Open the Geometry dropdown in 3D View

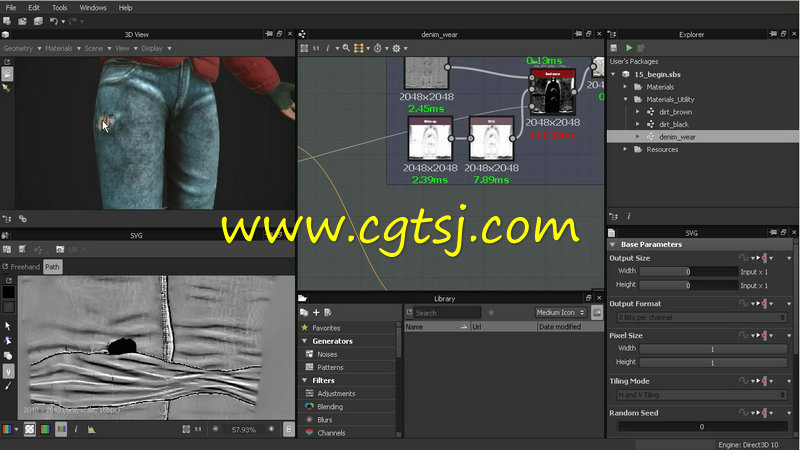tap(22, 48)
